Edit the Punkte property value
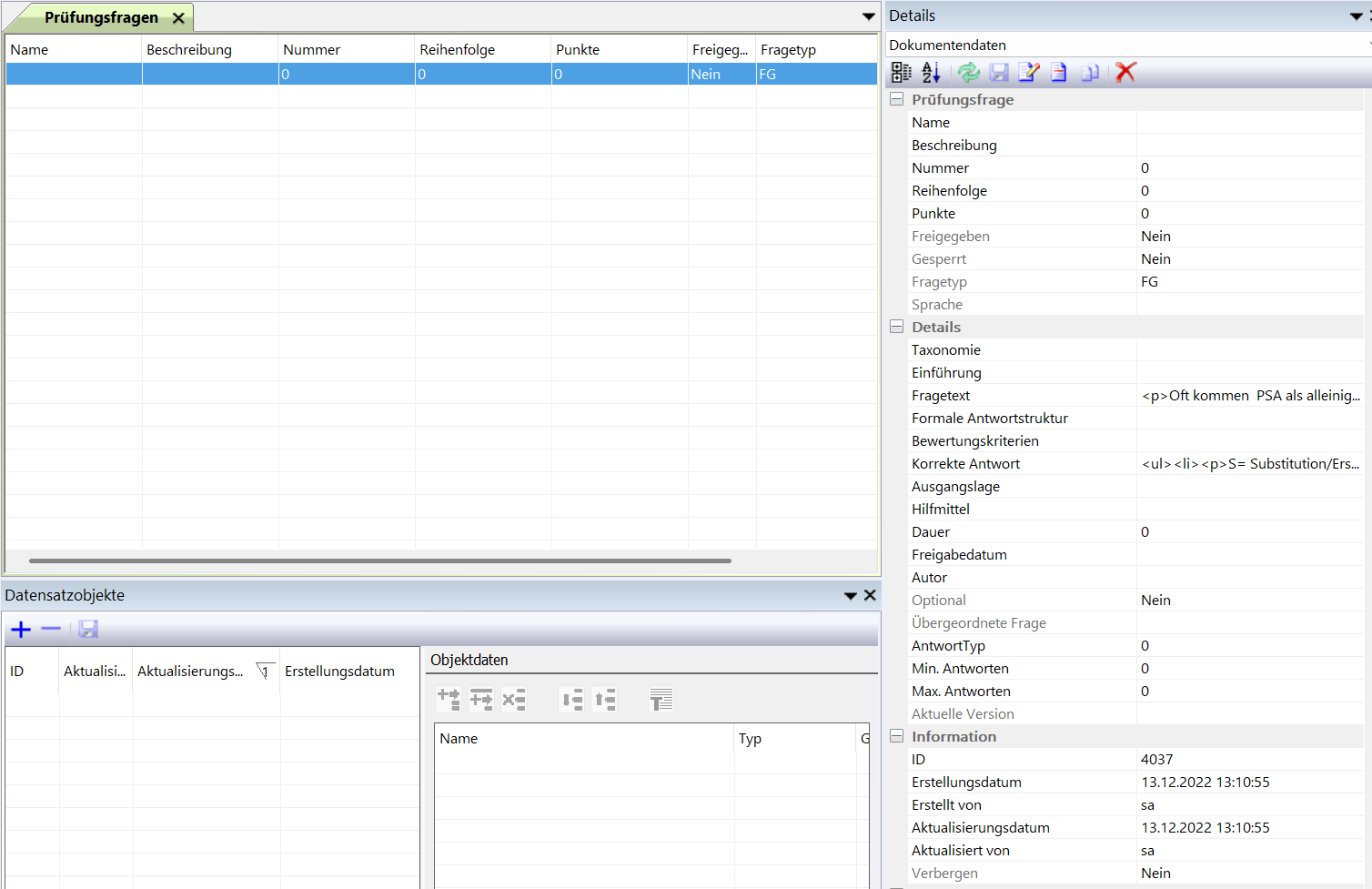Screen dimensions: 1372x889 [x=1250, y=214]
